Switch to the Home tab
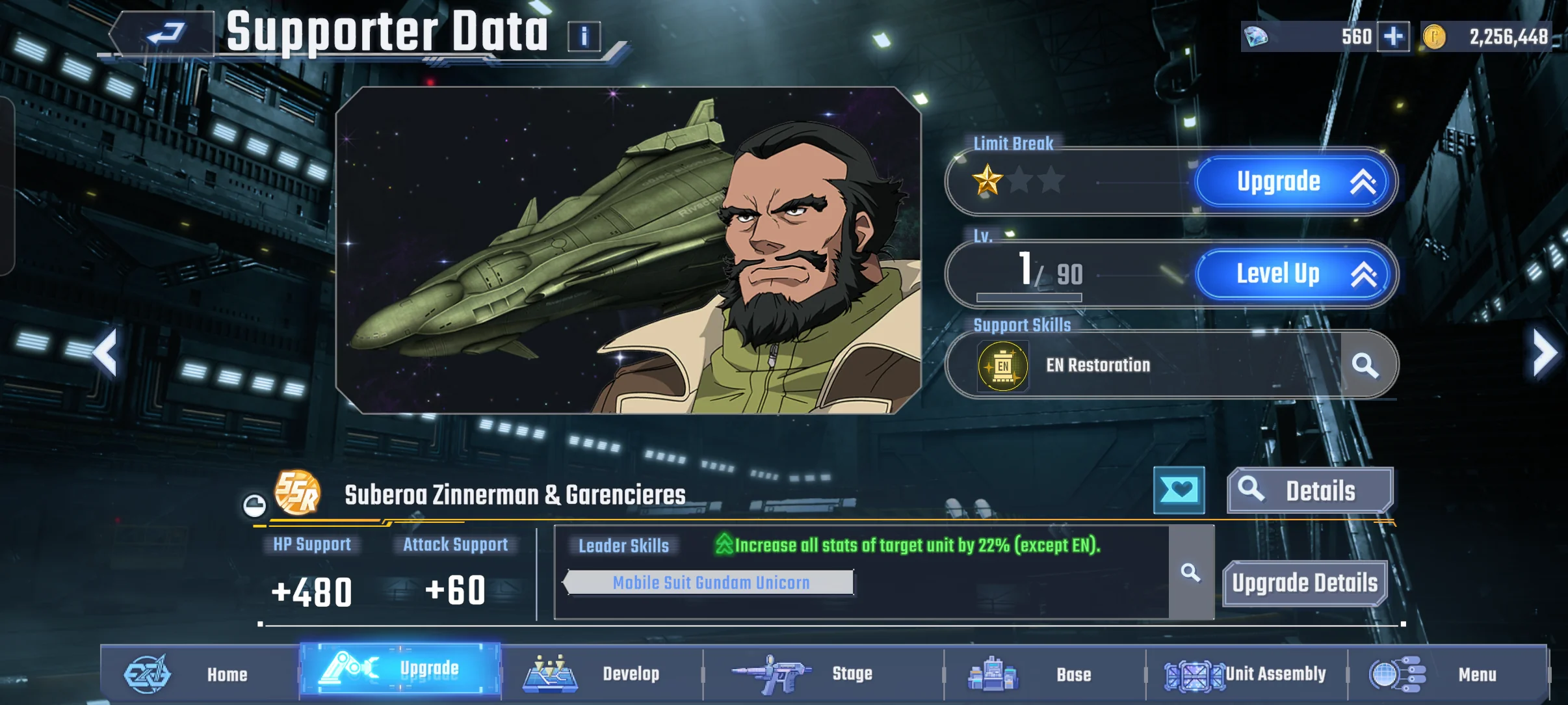This screenshot has width=1568, height=705. coord(200,674)
